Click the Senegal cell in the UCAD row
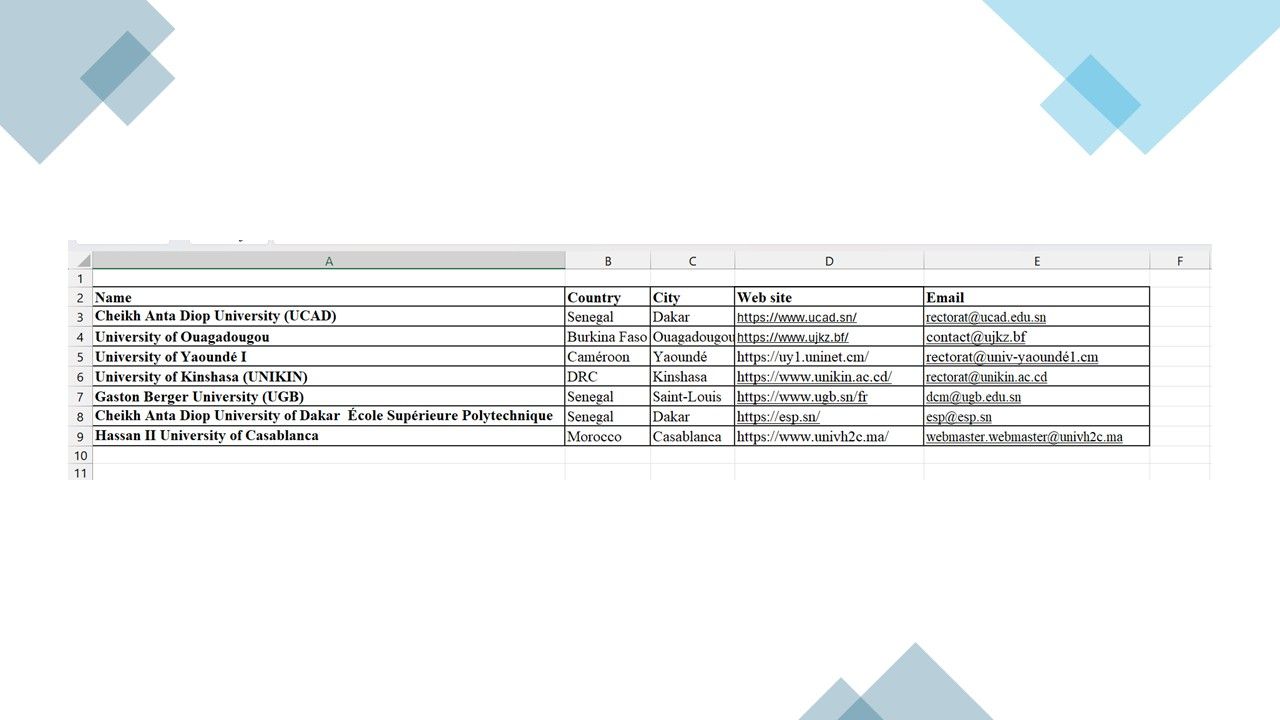Viewport: 1280px width, 720px height. click(x=608, y=317)
